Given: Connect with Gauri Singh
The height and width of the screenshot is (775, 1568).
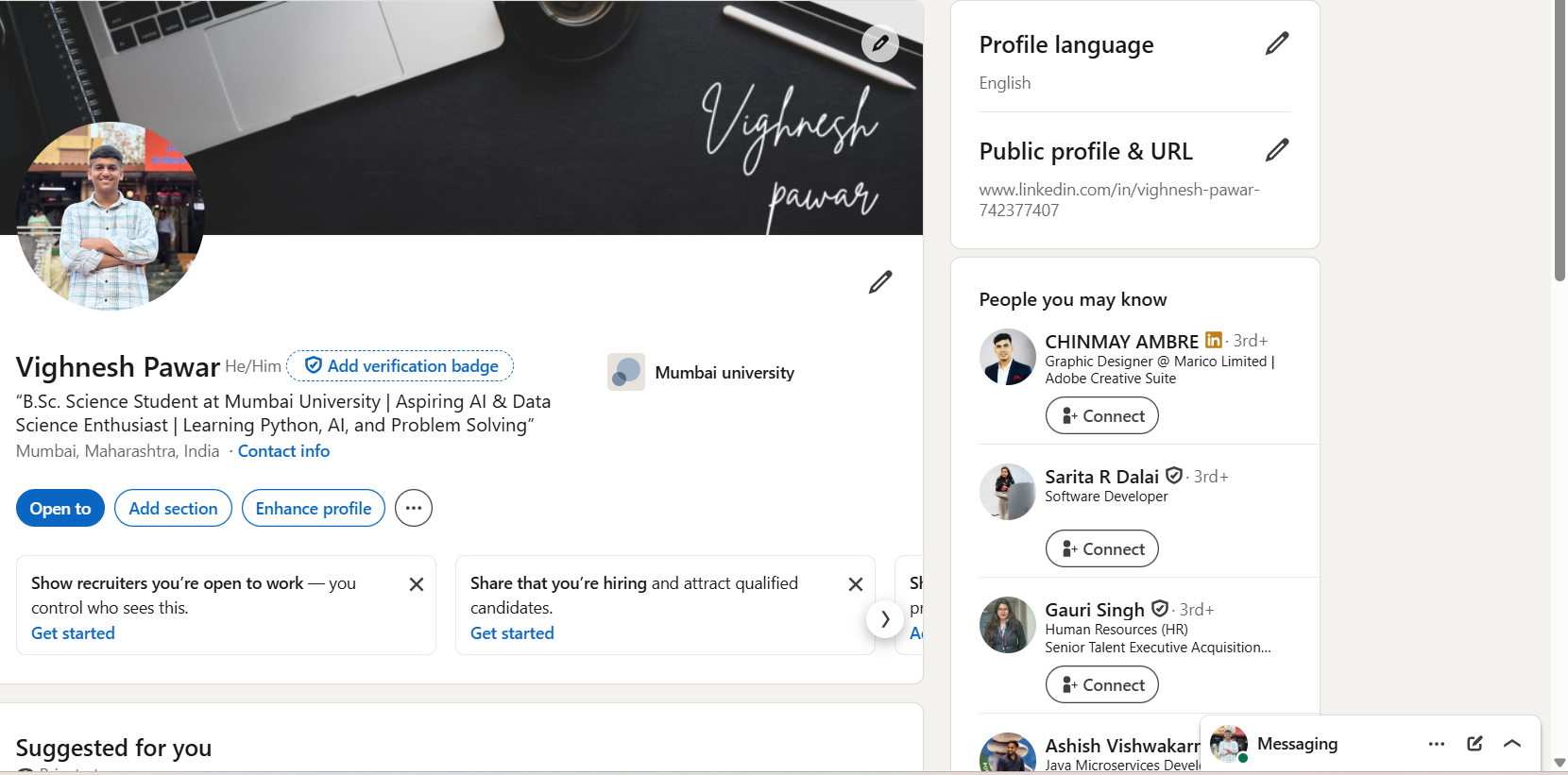Looking at the screenshot, I should point(1102,684).
